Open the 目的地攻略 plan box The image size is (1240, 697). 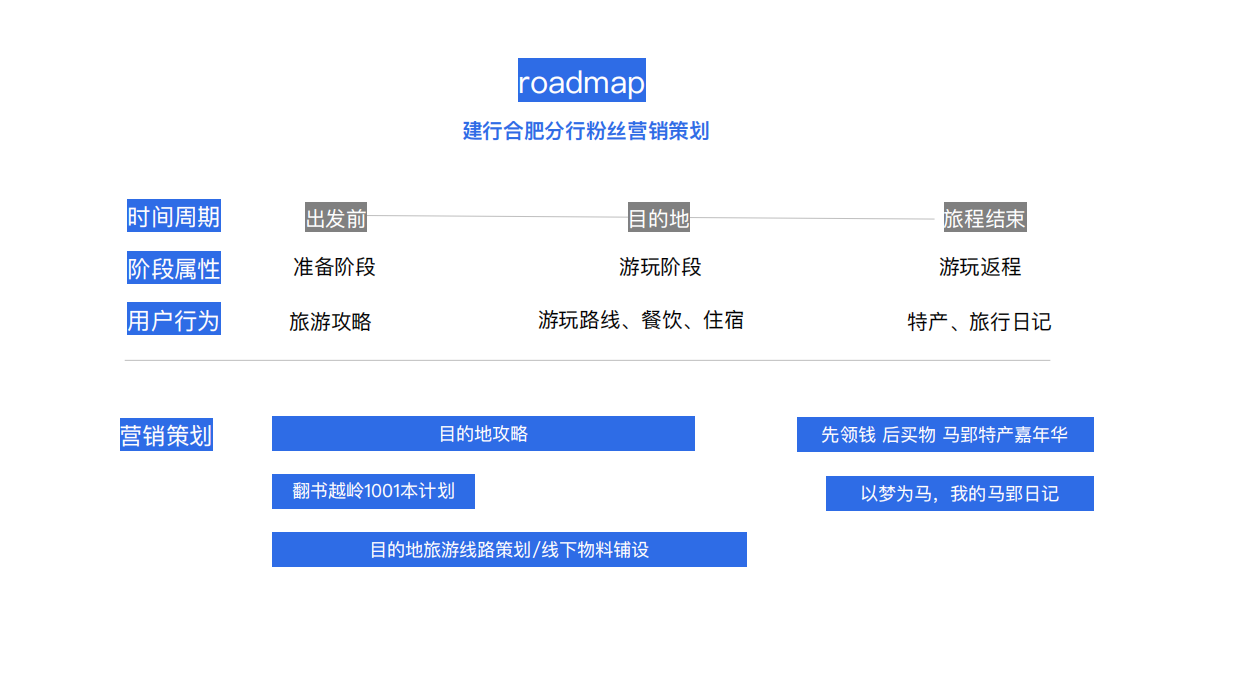pos(483,433)
